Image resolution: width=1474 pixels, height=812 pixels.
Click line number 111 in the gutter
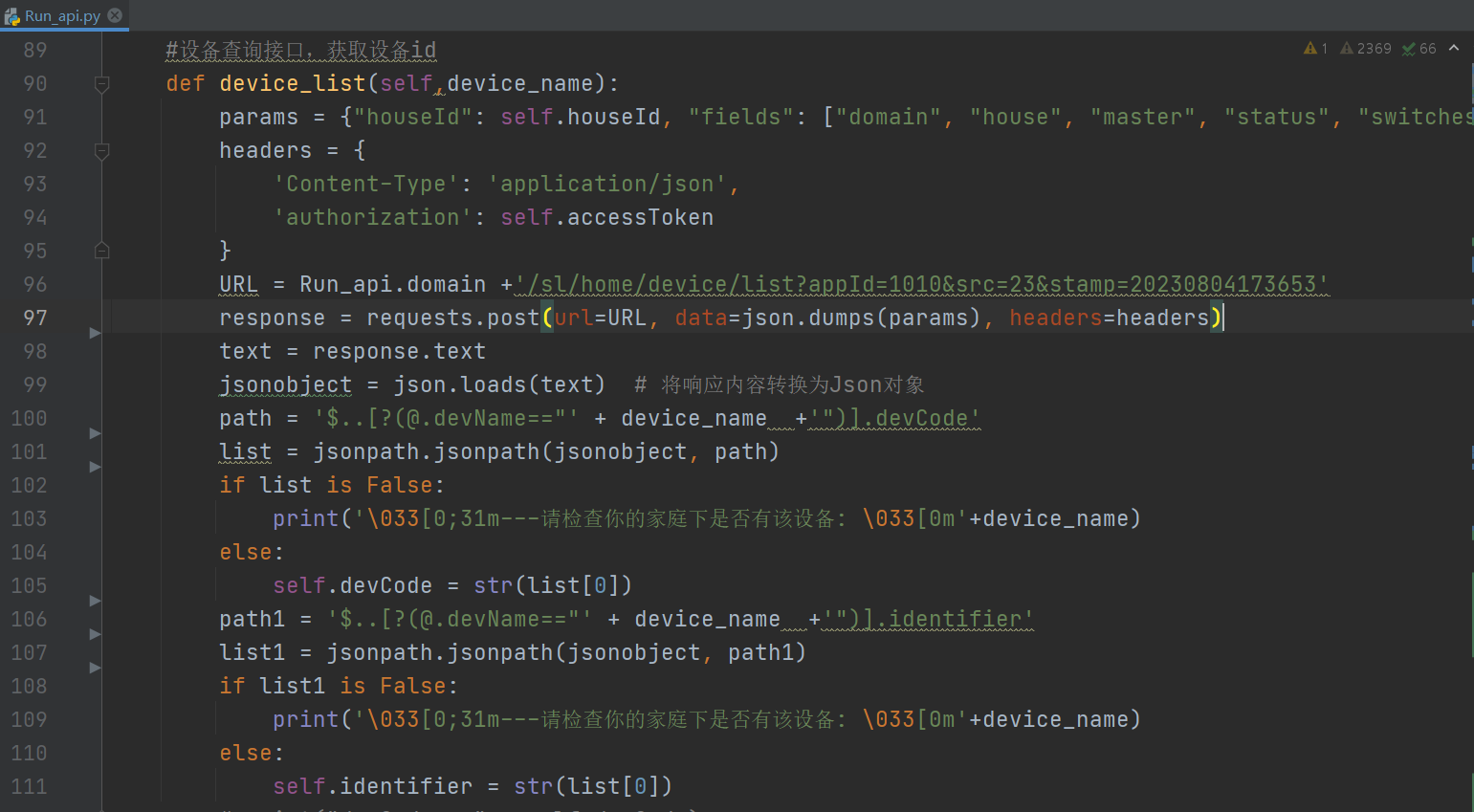(29, 786)
